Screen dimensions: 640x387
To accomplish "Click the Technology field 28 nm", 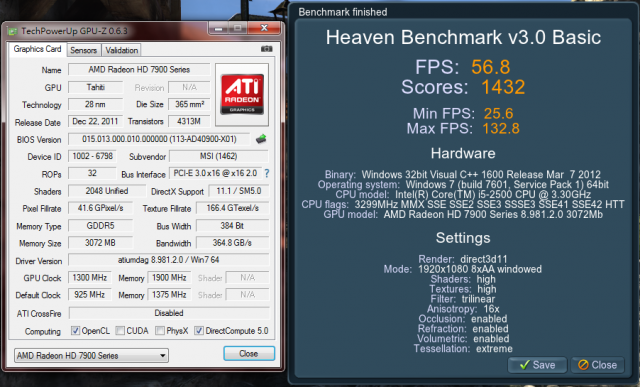I will coord(96,105).
